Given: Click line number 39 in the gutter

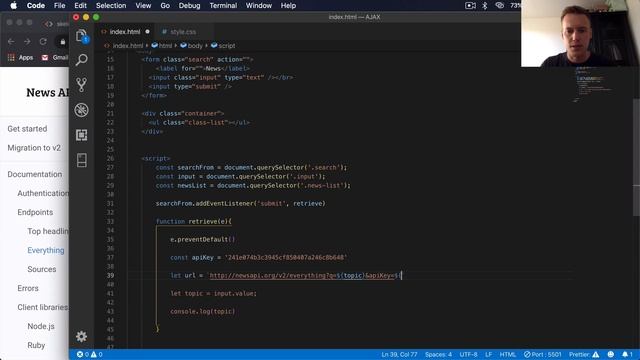Looking at the screenshot, I should pyautogui.click(x=110, y=276).
